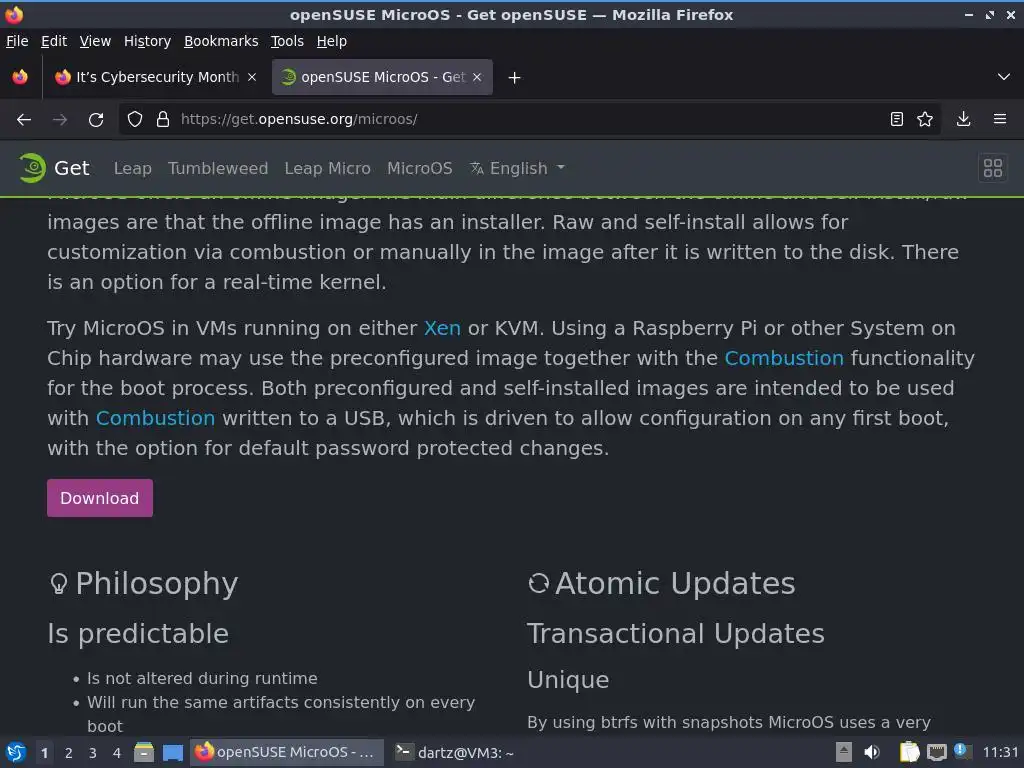Viewport: 1024px width, 768px height.
Task: Expand the system tray hidden icons arrow
Action: pyautogui.click(x=844, y=752)
